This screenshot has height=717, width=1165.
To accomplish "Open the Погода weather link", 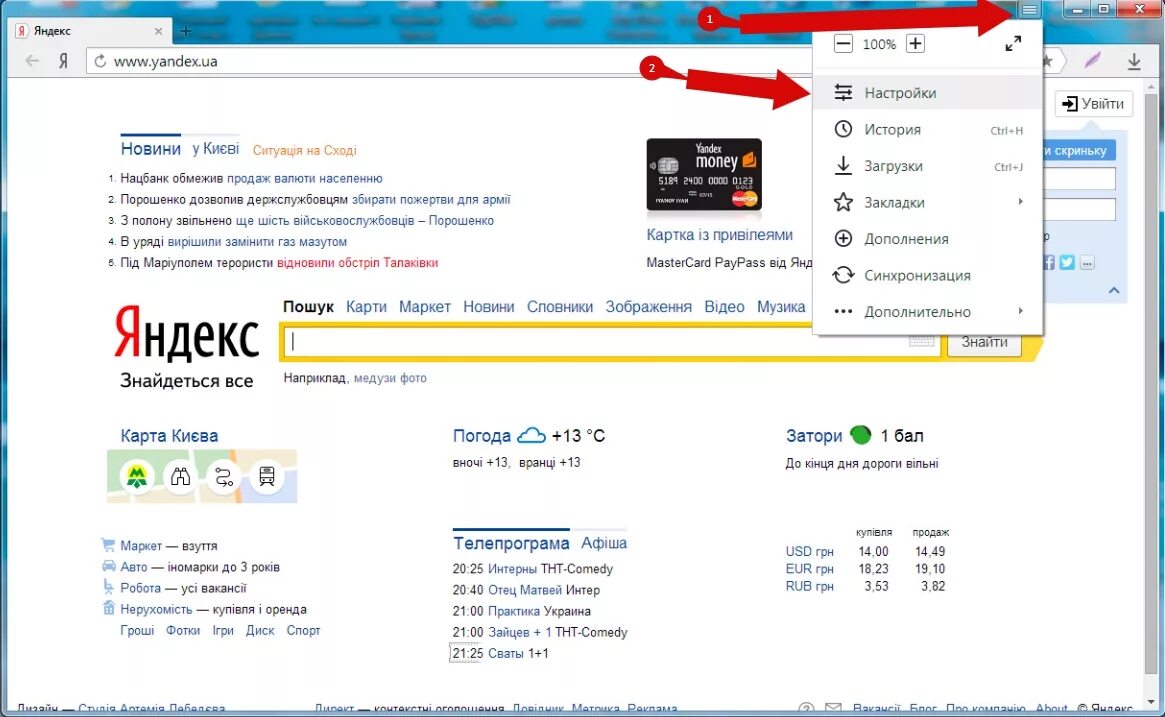I will (482, 435).
